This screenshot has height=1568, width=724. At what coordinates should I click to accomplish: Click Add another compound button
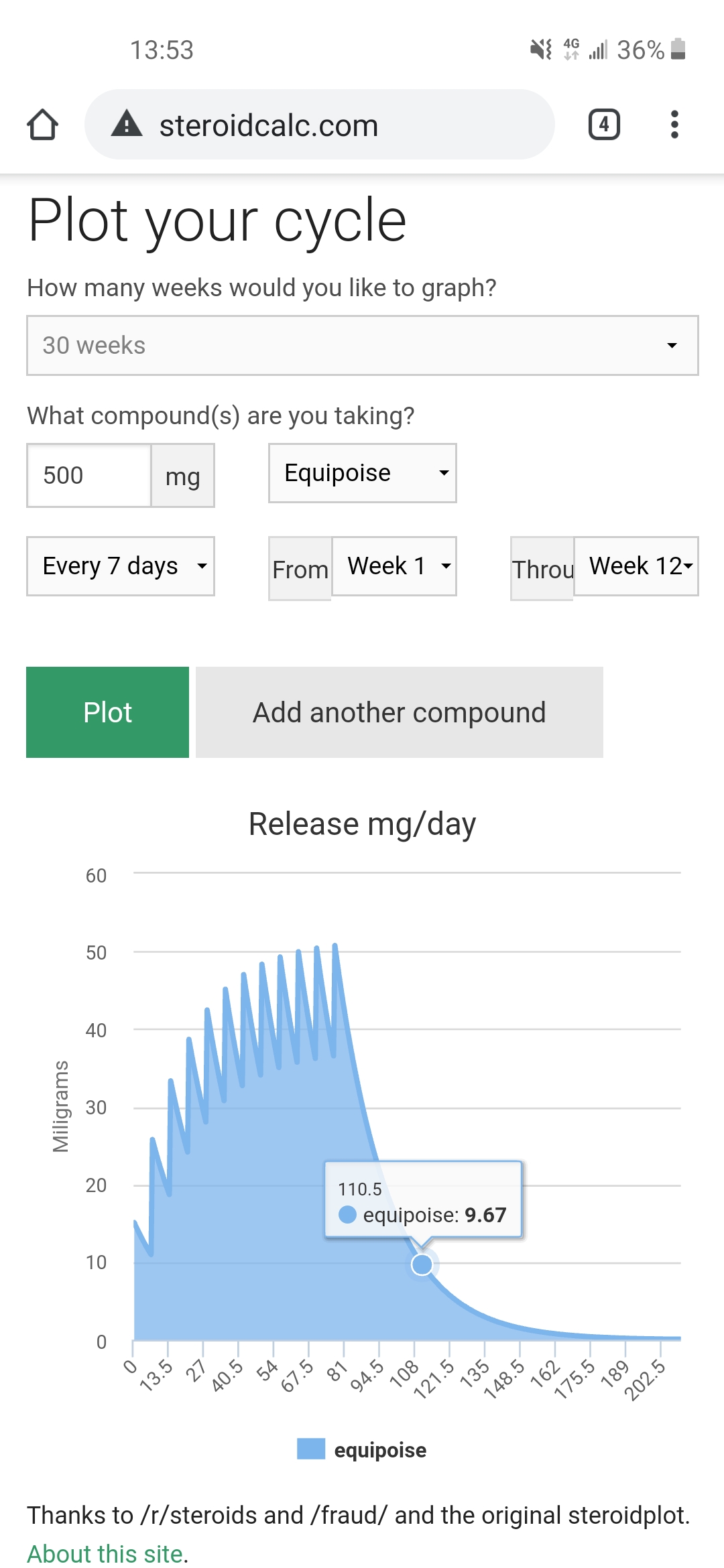pyautogui.click(x=400, y=712)
